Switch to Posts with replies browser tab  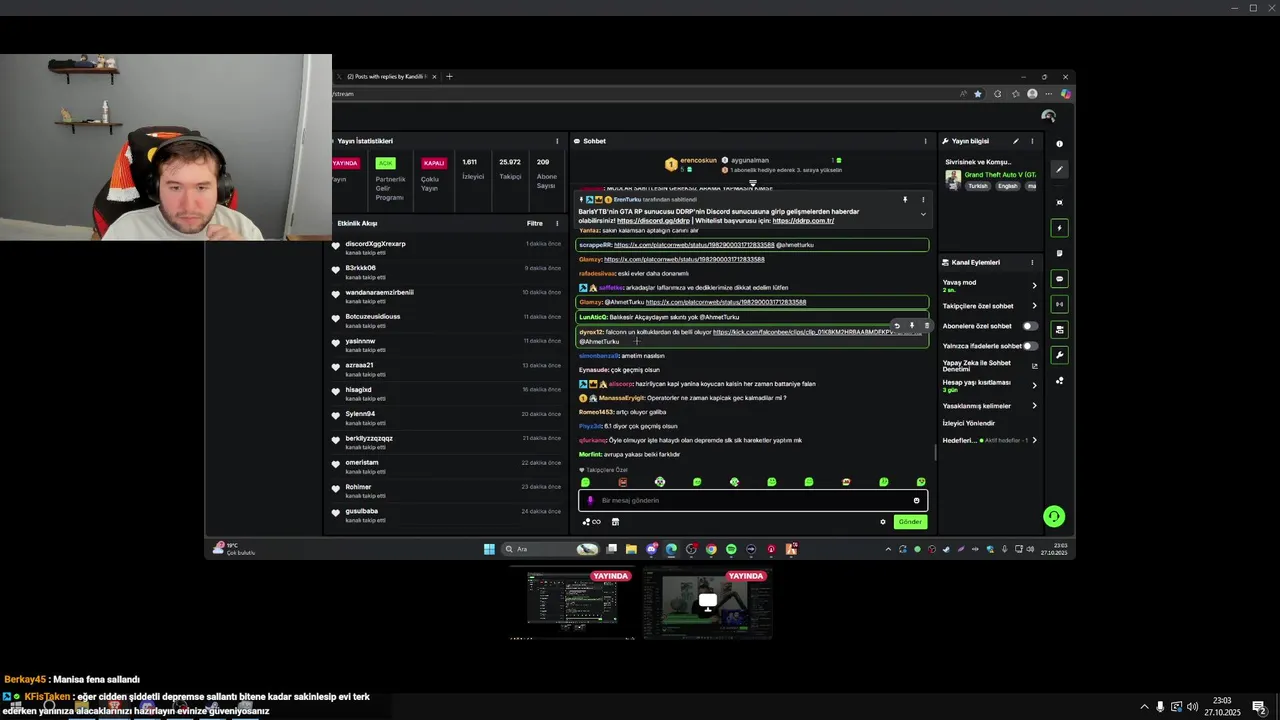click(x=385, y=77)
